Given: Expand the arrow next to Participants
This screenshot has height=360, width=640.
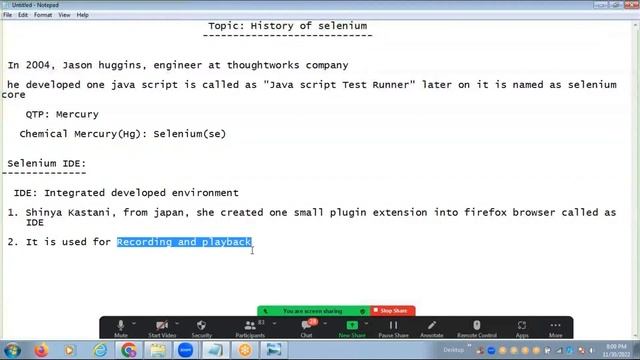Looking at the screenshot, I should click(274, 324).
